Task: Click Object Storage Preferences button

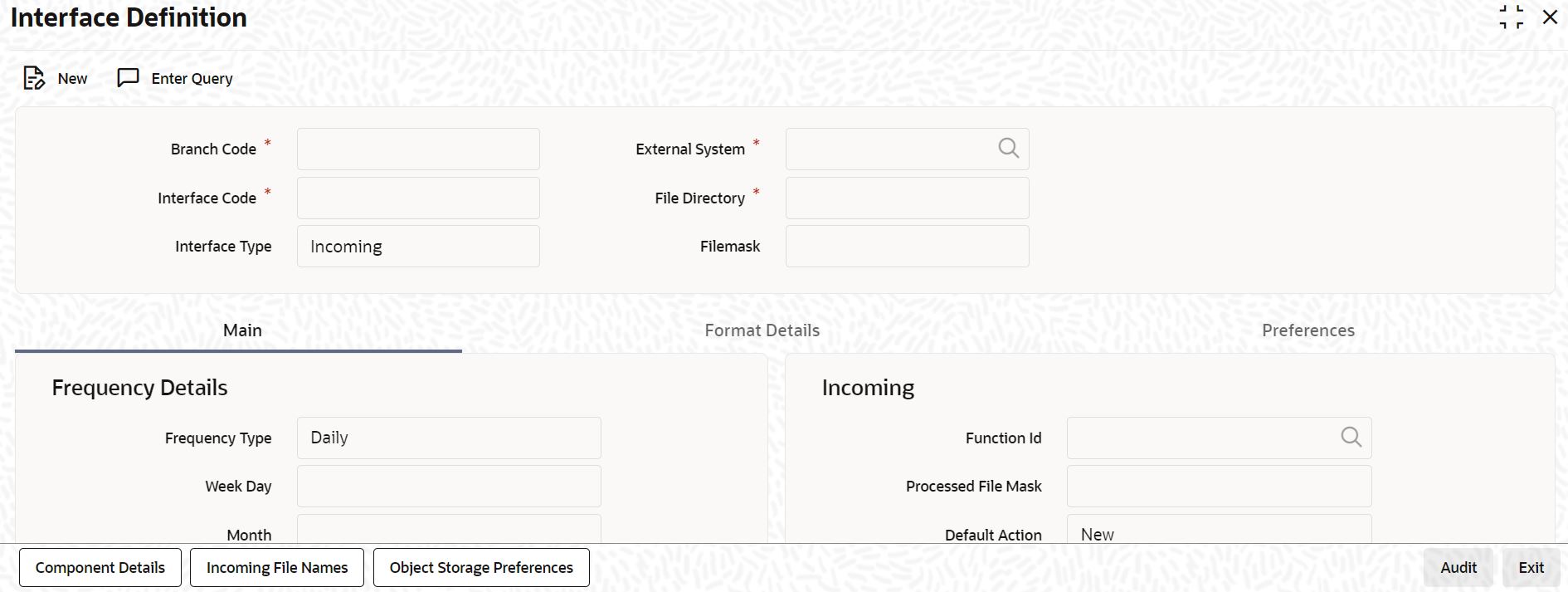Action: tap(481, 568)
